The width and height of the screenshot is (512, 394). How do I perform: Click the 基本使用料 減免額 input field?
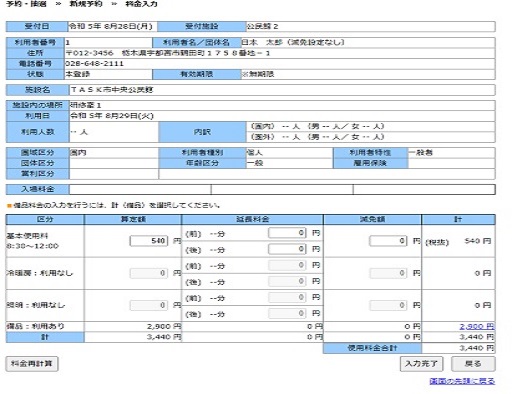coord(388,241)
